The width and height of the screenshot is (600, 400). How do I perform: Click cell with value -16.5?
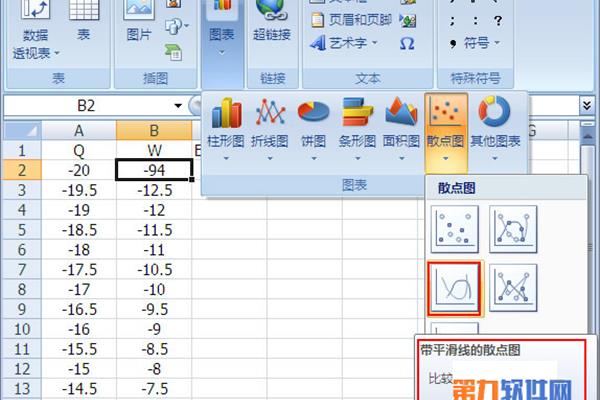[79, 310]
